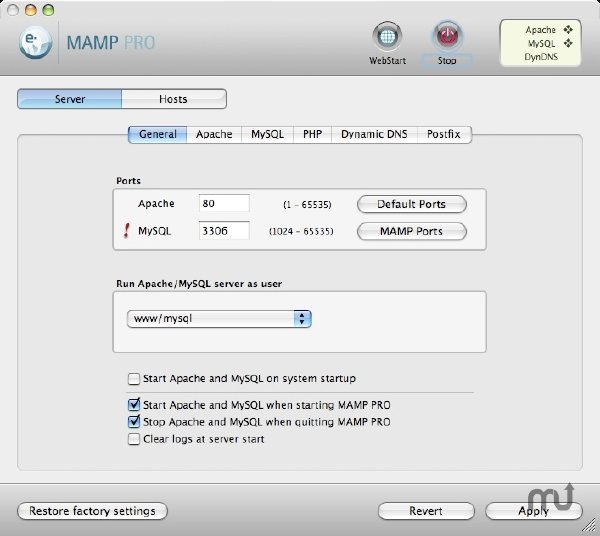
Task: Open the www/mysql user dropdown
Action: (x=219, y=319)
